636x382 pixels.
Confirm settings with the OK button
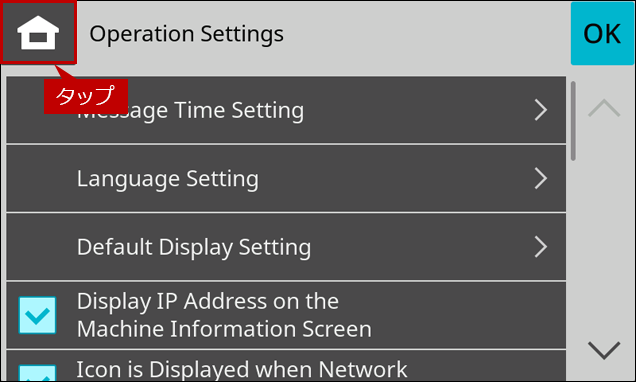602,34
